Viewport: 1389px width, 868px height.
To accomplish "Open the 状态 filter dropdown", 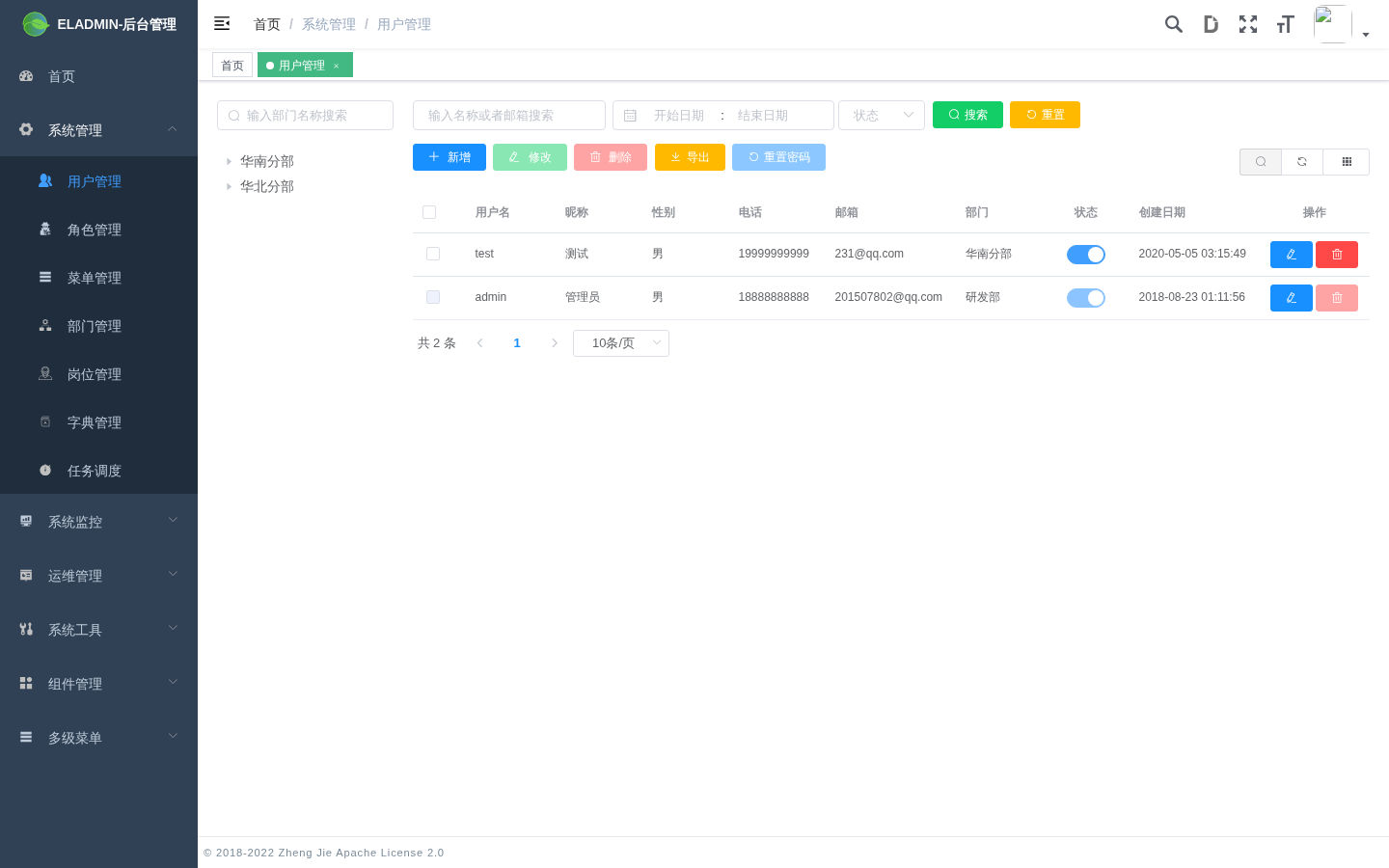I will [x=882, y=115].
